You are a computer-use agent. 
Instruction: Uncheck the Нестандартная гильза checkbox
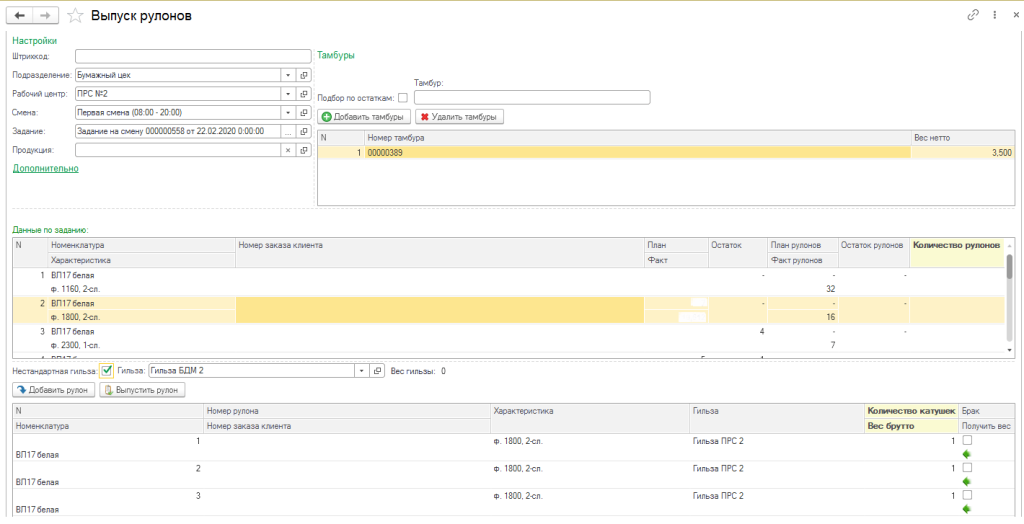coord(107,371)
